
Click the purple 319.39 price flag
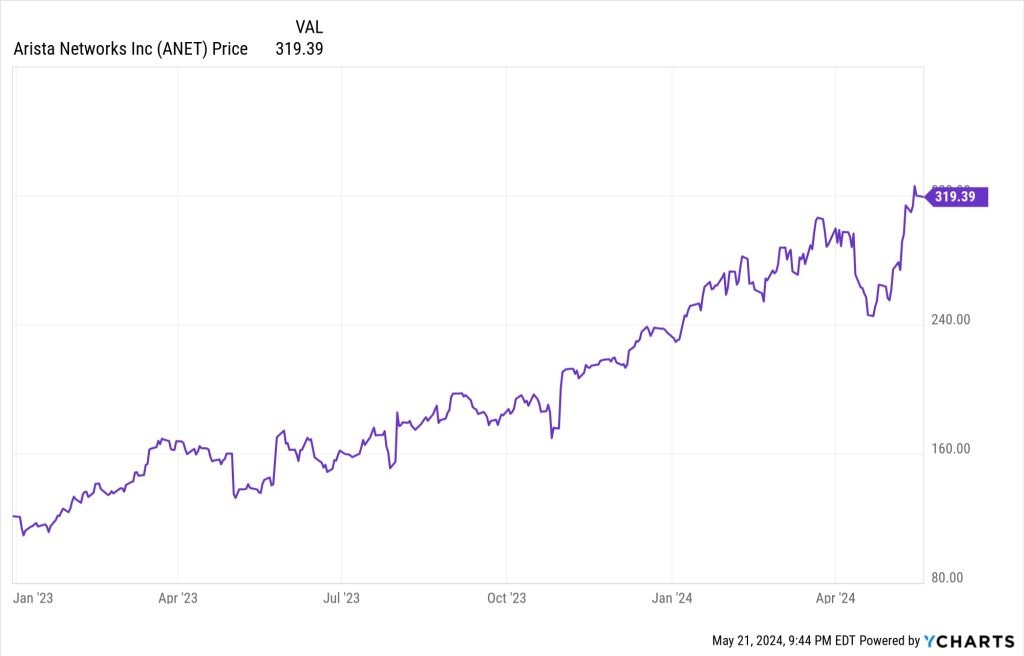[958, 197]
